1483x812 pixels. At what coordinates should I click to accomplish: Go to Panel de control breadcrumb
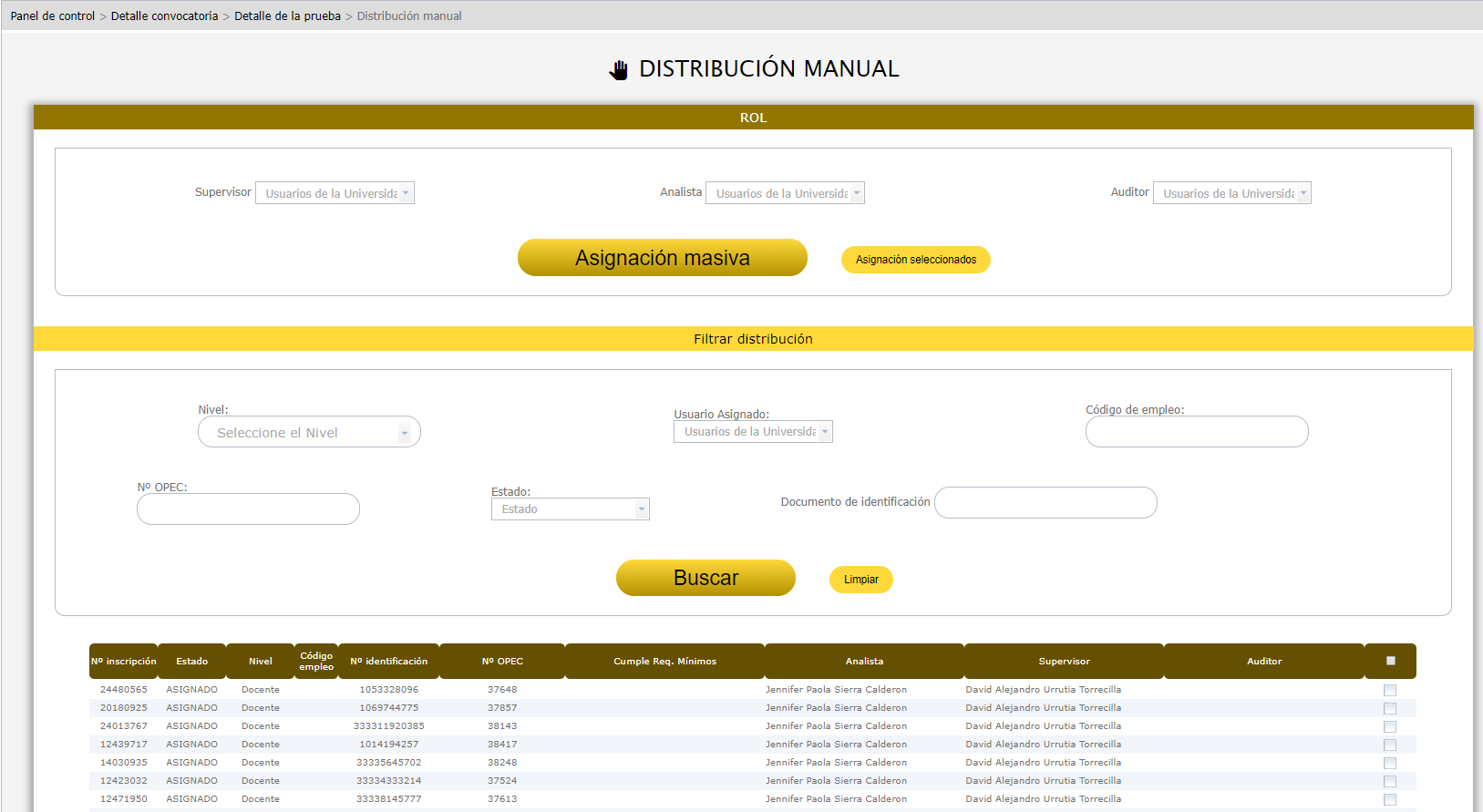coord(52,16)
